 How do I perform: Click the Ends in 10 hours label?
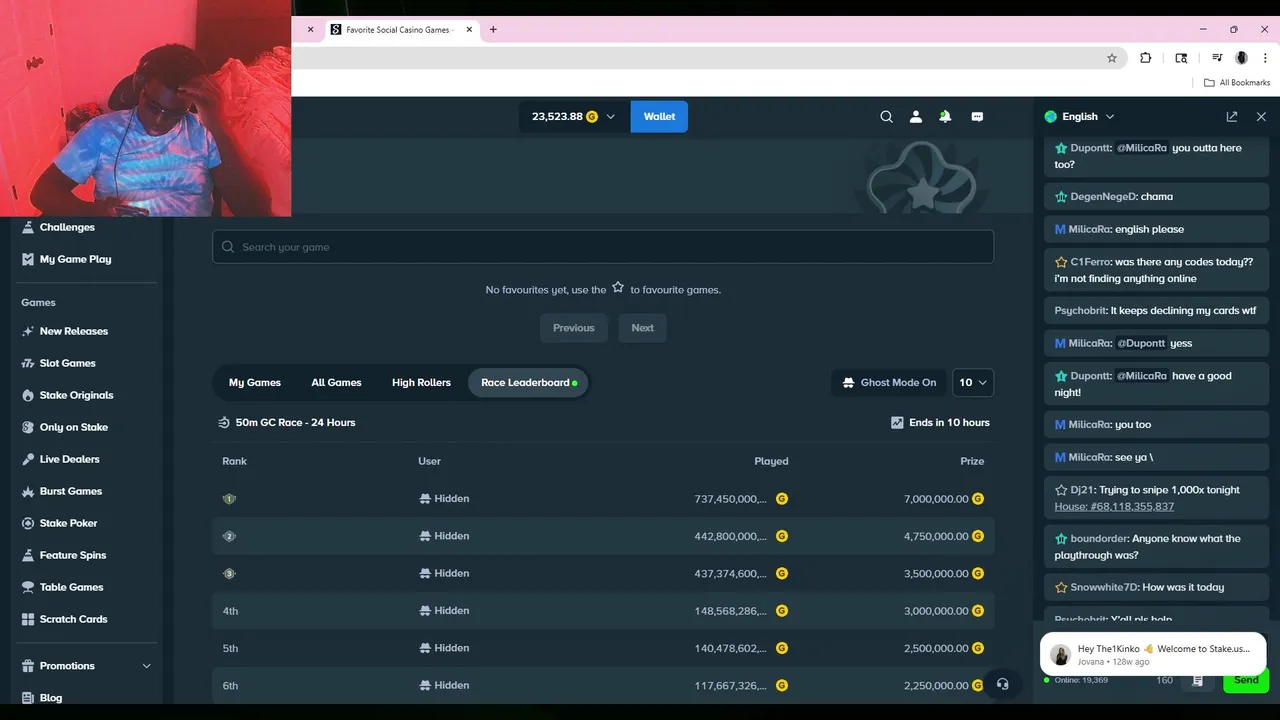[x=949, y=423]
